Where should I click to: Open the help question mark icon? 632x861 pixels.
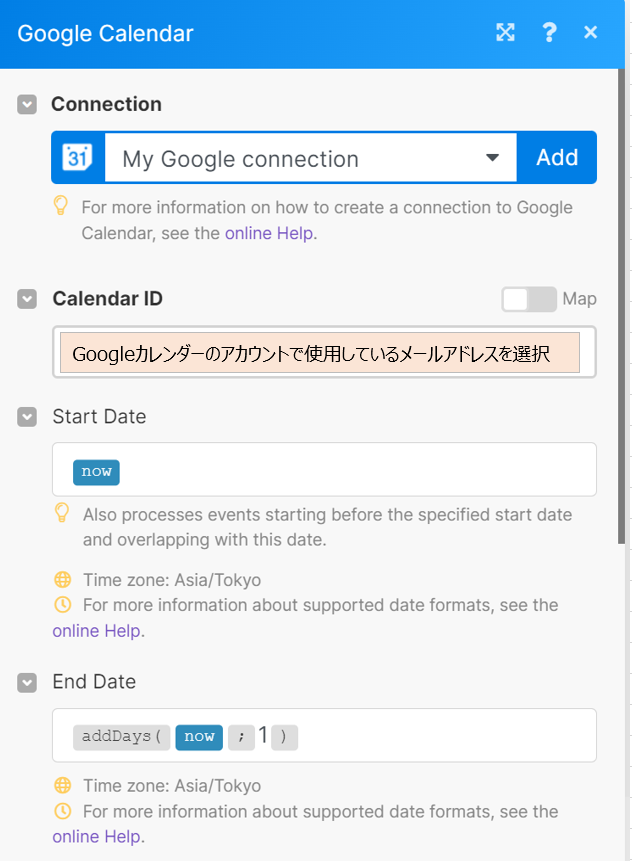coord(549,32)
